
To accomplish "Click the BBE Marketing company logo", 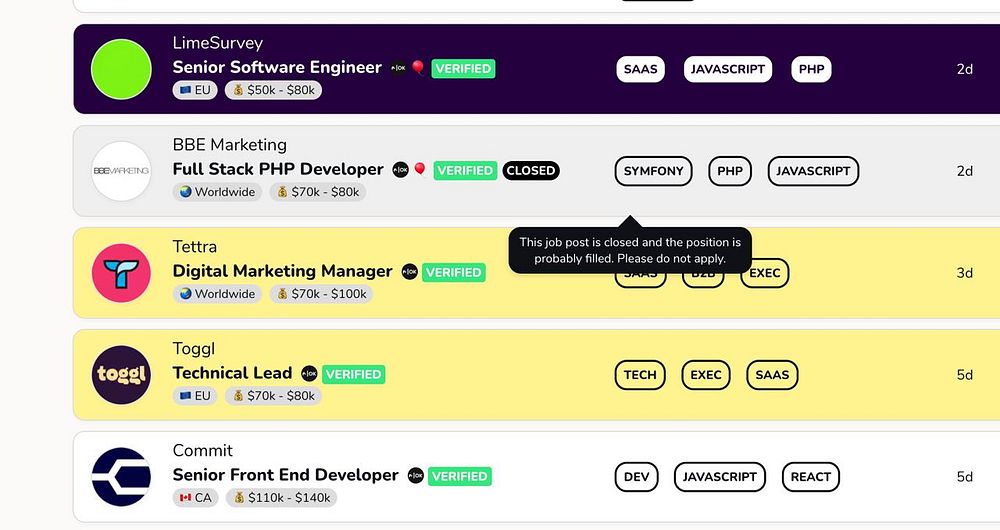I will [121, 171].
